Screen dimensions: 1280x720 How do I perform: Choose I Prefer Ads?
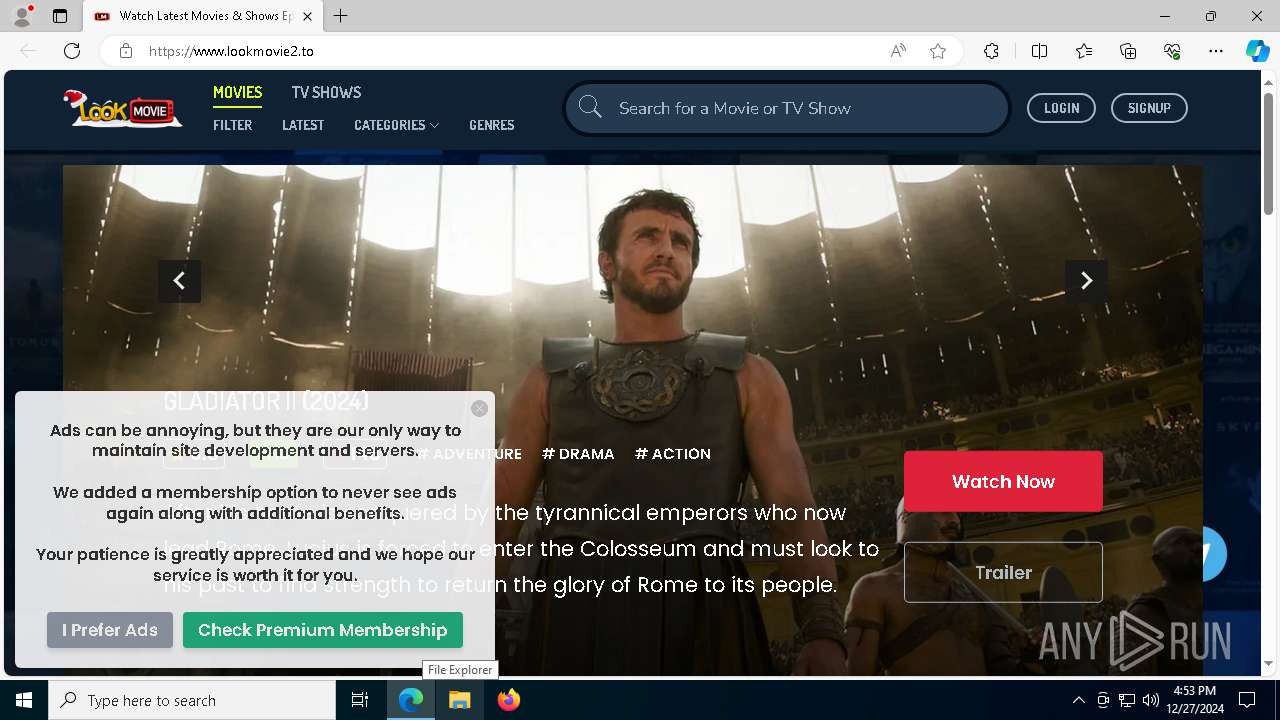click(110, 630)
